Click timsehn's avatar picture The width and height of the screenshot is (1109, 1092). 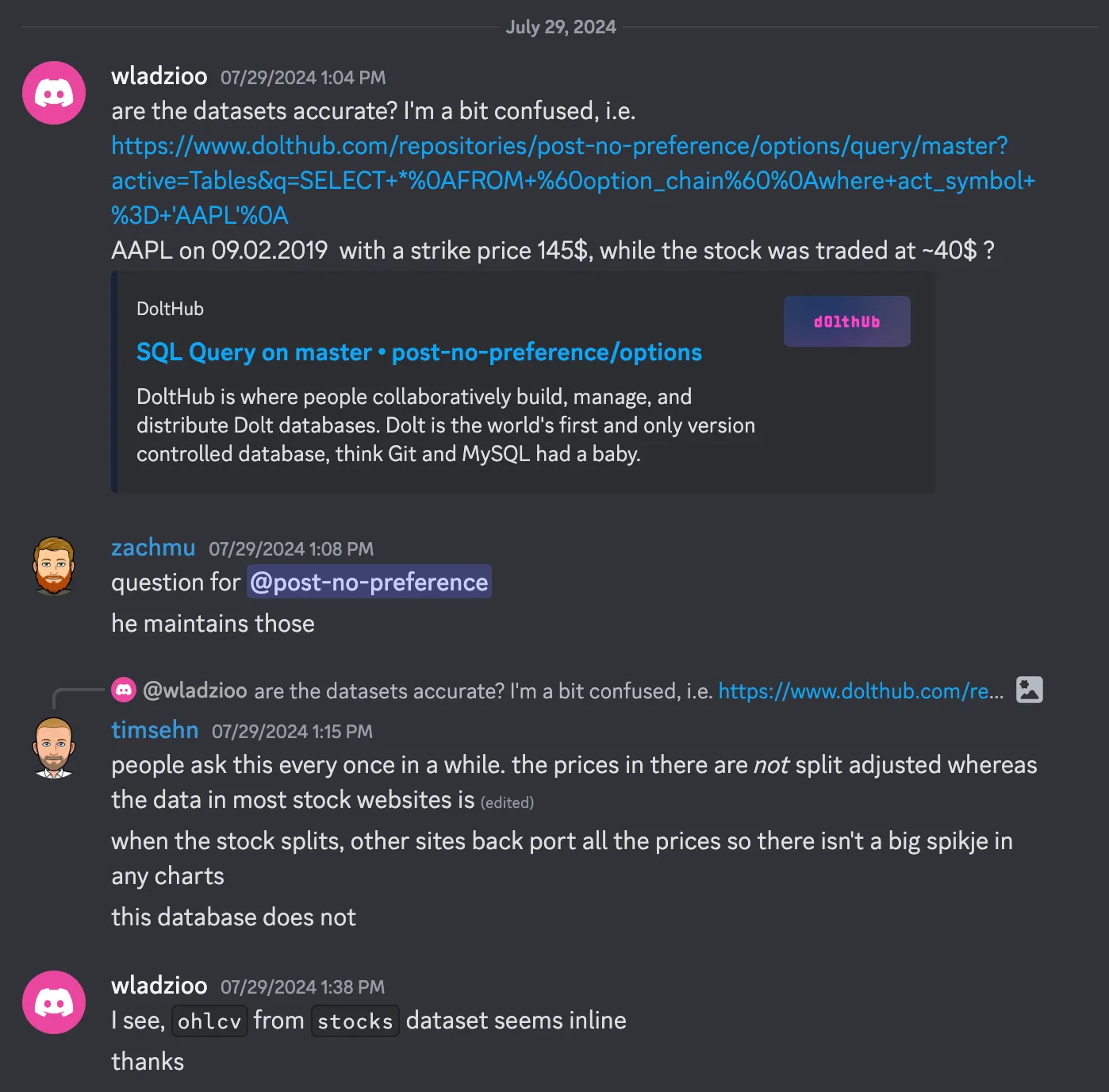click(x=52, y=747)
